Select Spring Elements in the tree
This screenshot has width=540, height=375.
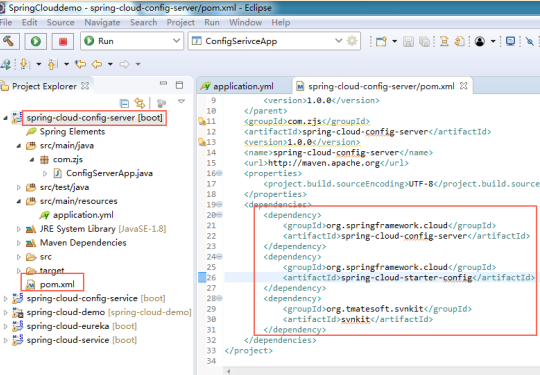[72, 132]
